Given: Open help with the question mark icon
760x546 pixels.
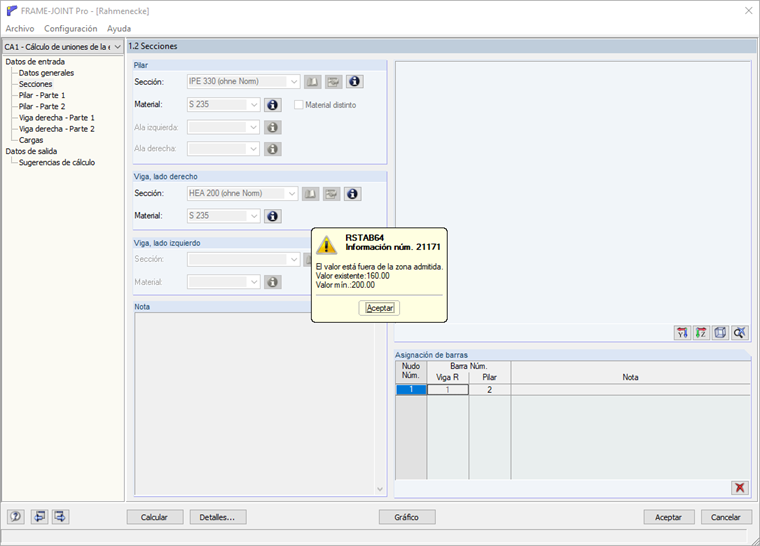Looking at the screenshot, I should [x=16, y=516].
